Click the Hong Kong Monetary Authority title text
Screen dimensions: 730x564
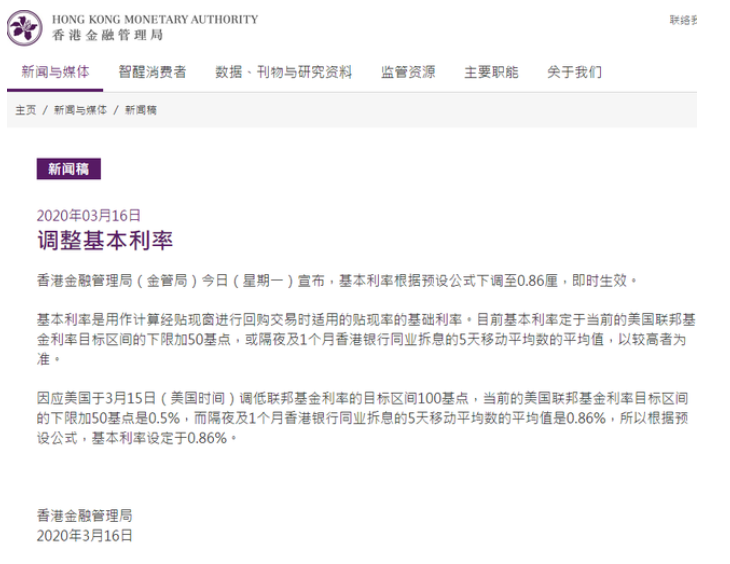pyautogui.click(x=155, y=20)
